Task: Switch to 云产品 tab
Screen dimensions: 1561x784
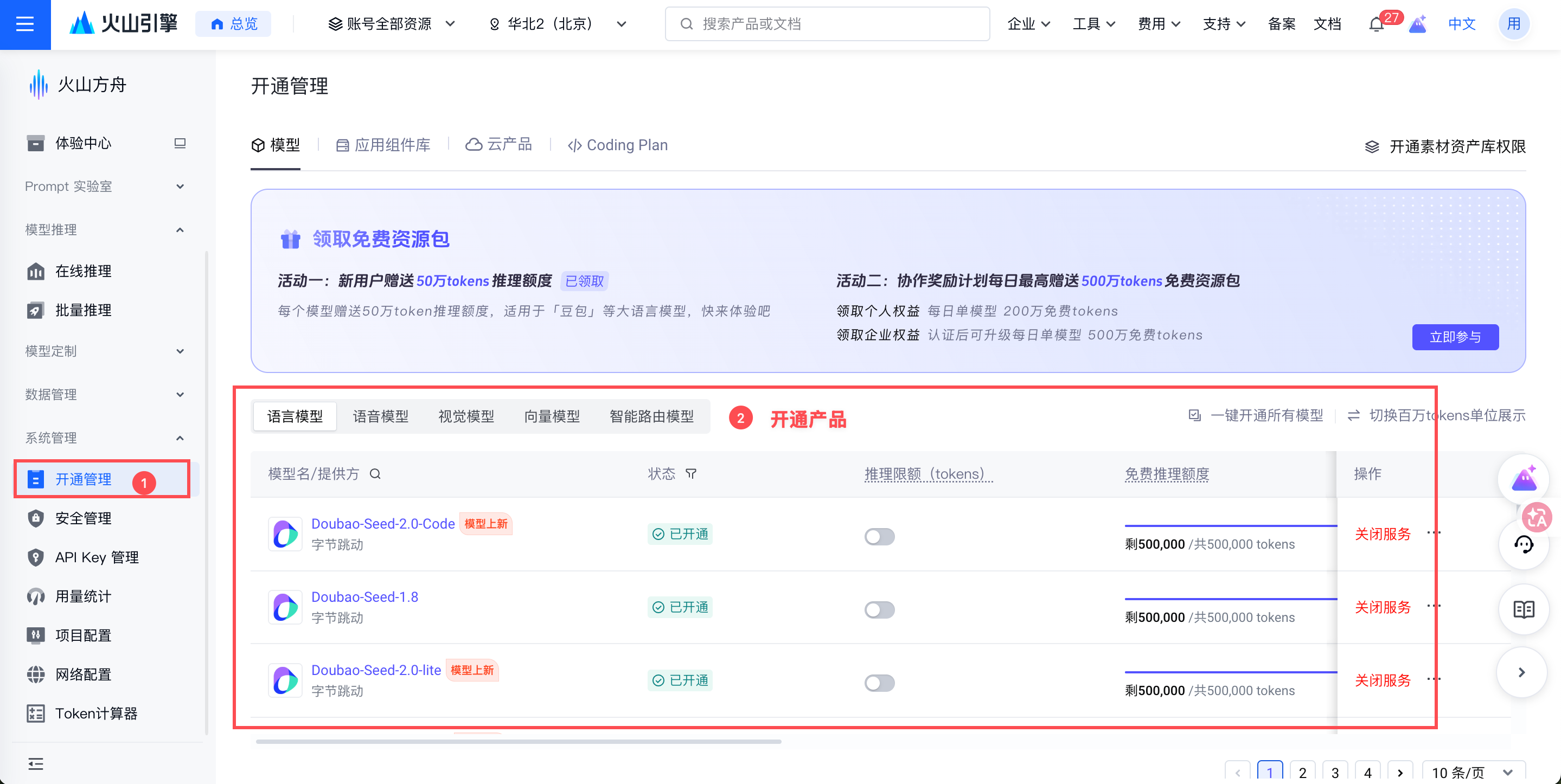Action: click(x=498, y=145)
